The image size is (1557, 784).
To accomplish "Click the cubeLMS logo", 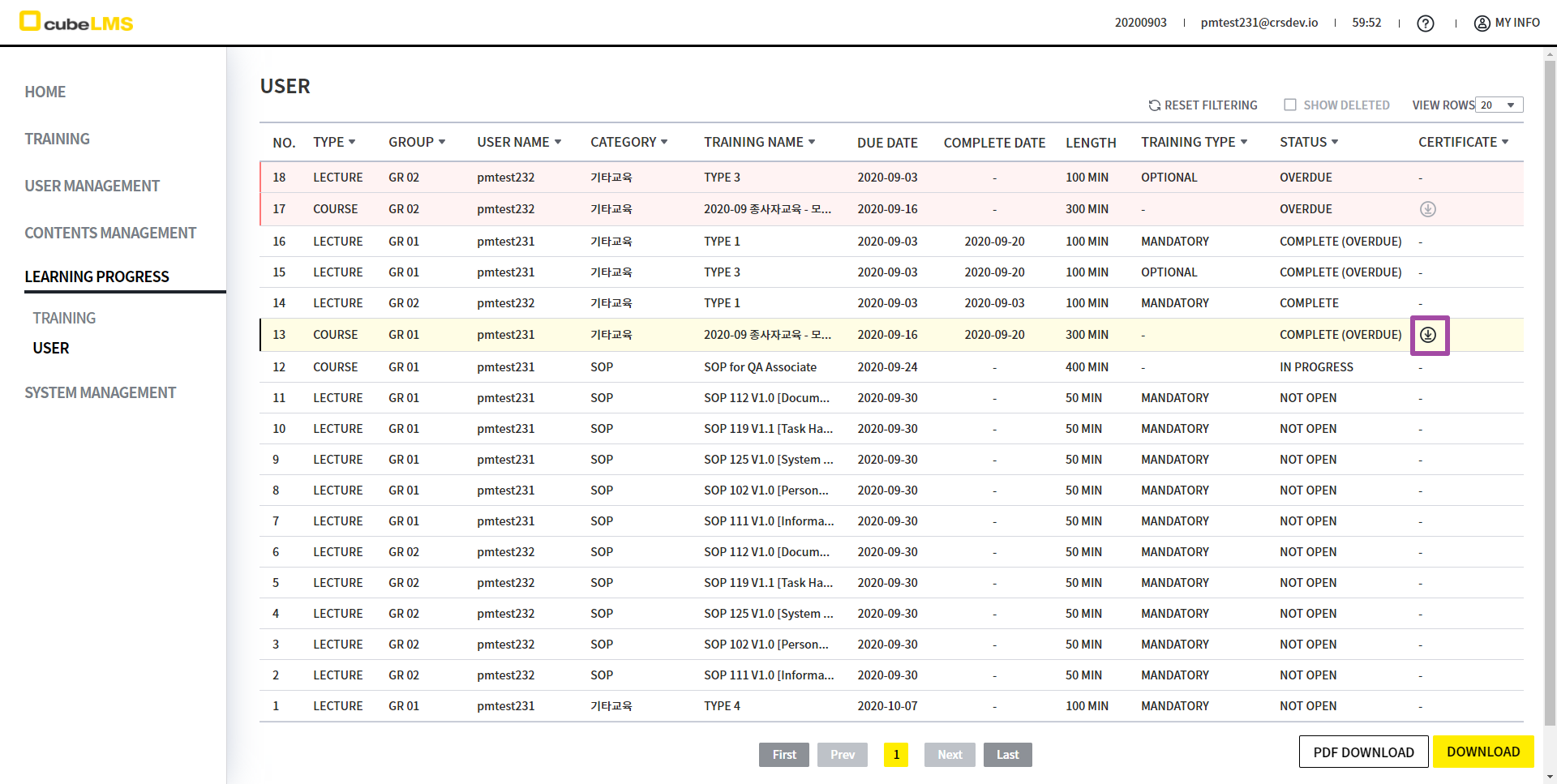I will 76,22.
